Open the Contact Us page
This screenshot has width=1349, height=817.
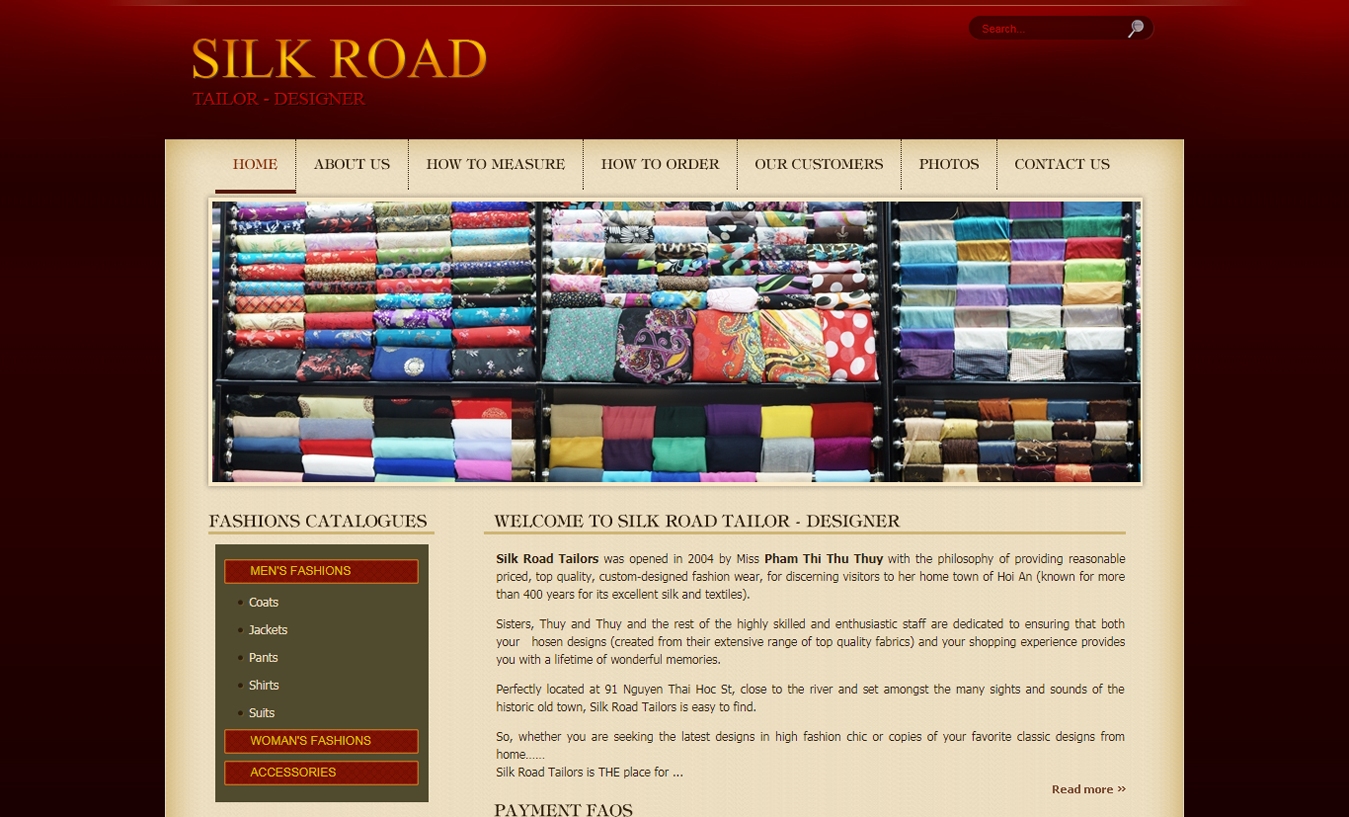1061,165
